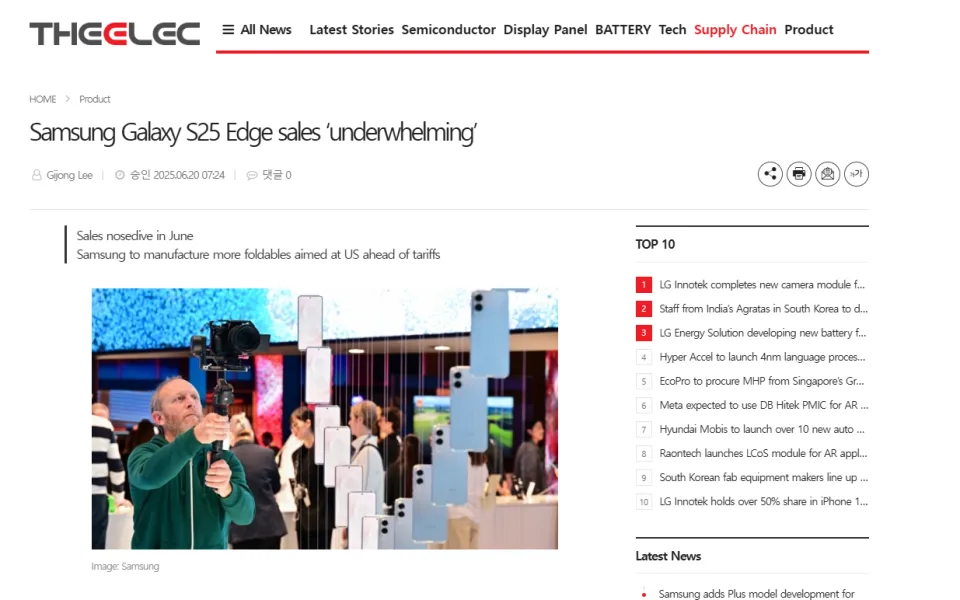Navigate to Display Panel news
The height and width of the screenshot is (600, 960).
click(545, 30)
